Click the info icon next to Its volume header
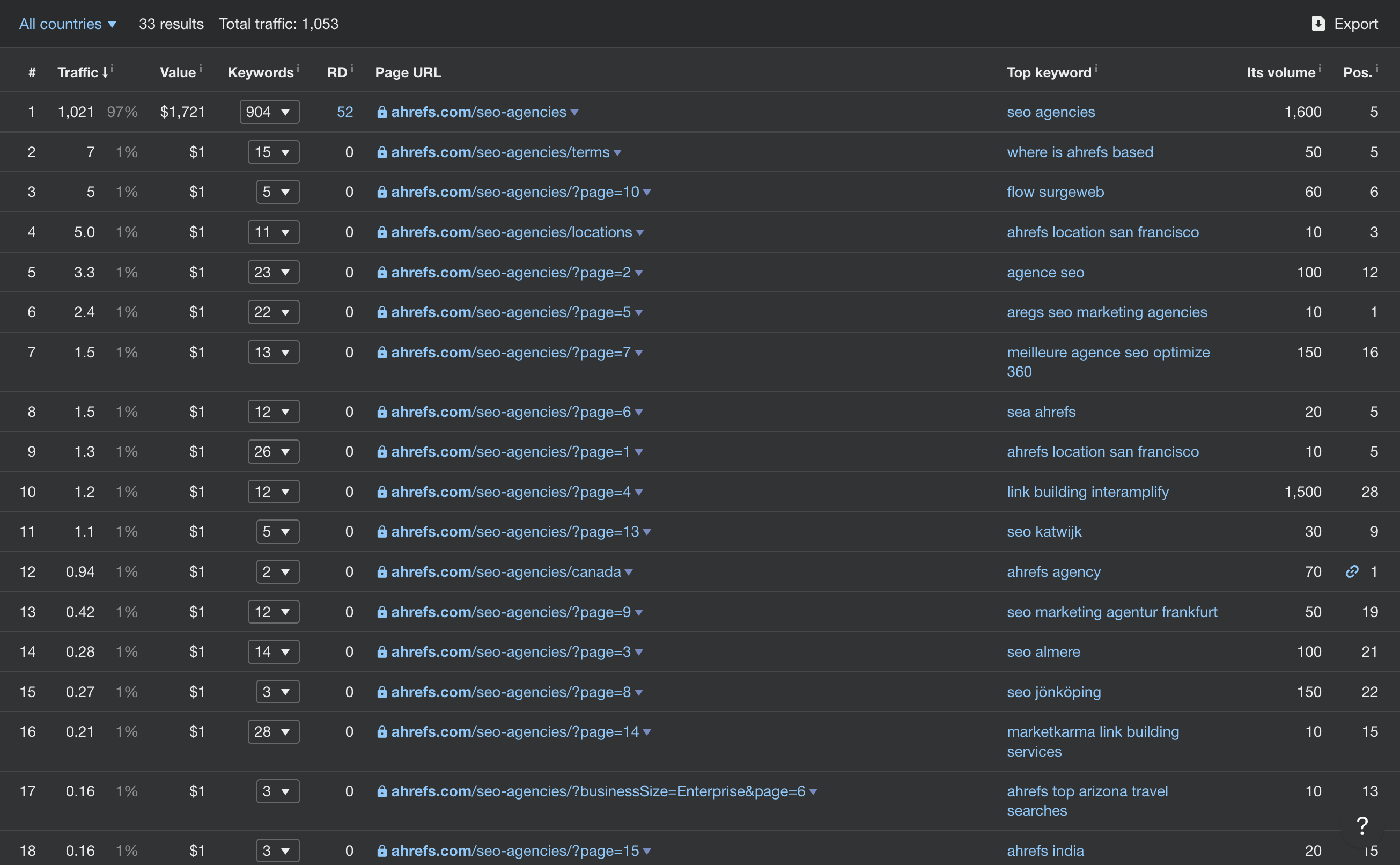The width and height of the screenshot is (1400, 865). pyautogui.click(x=1320, y=69)
